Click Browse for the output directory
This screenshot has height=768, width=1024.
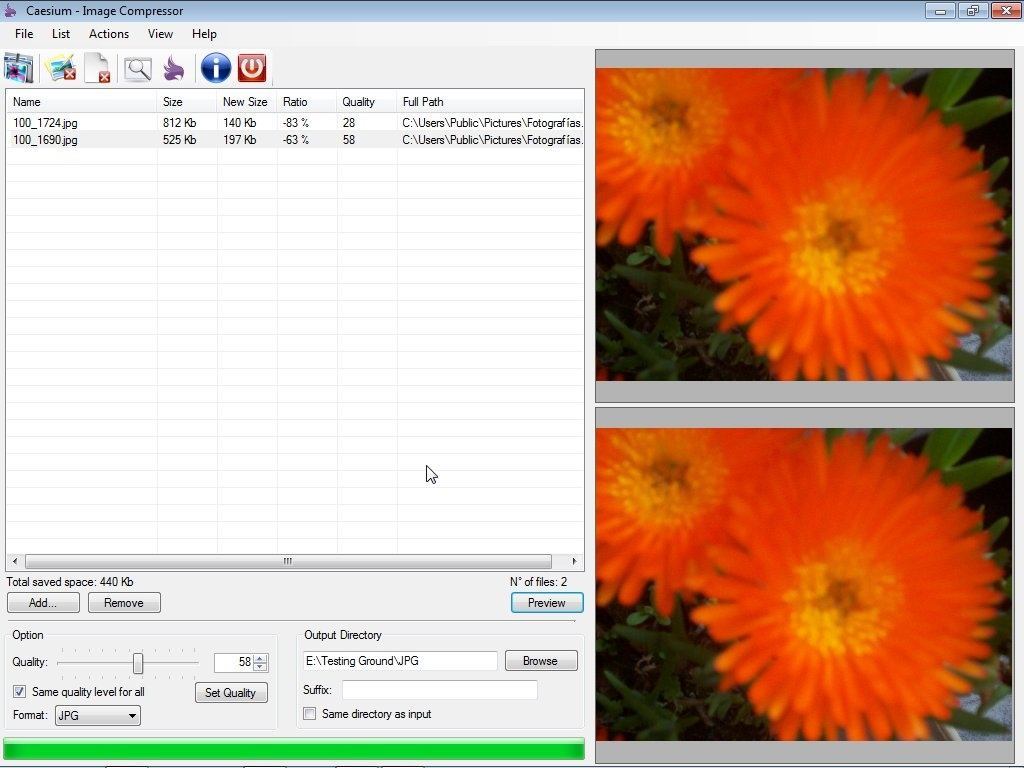click(x=540, y=660)
